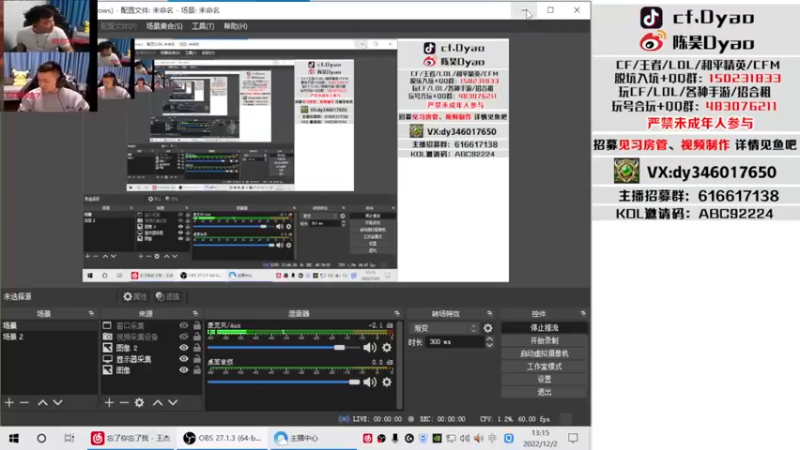Open the 场景集合(S) menu
Image resolution: width=800 pixels, height=450 pixels.
(164, 26)
